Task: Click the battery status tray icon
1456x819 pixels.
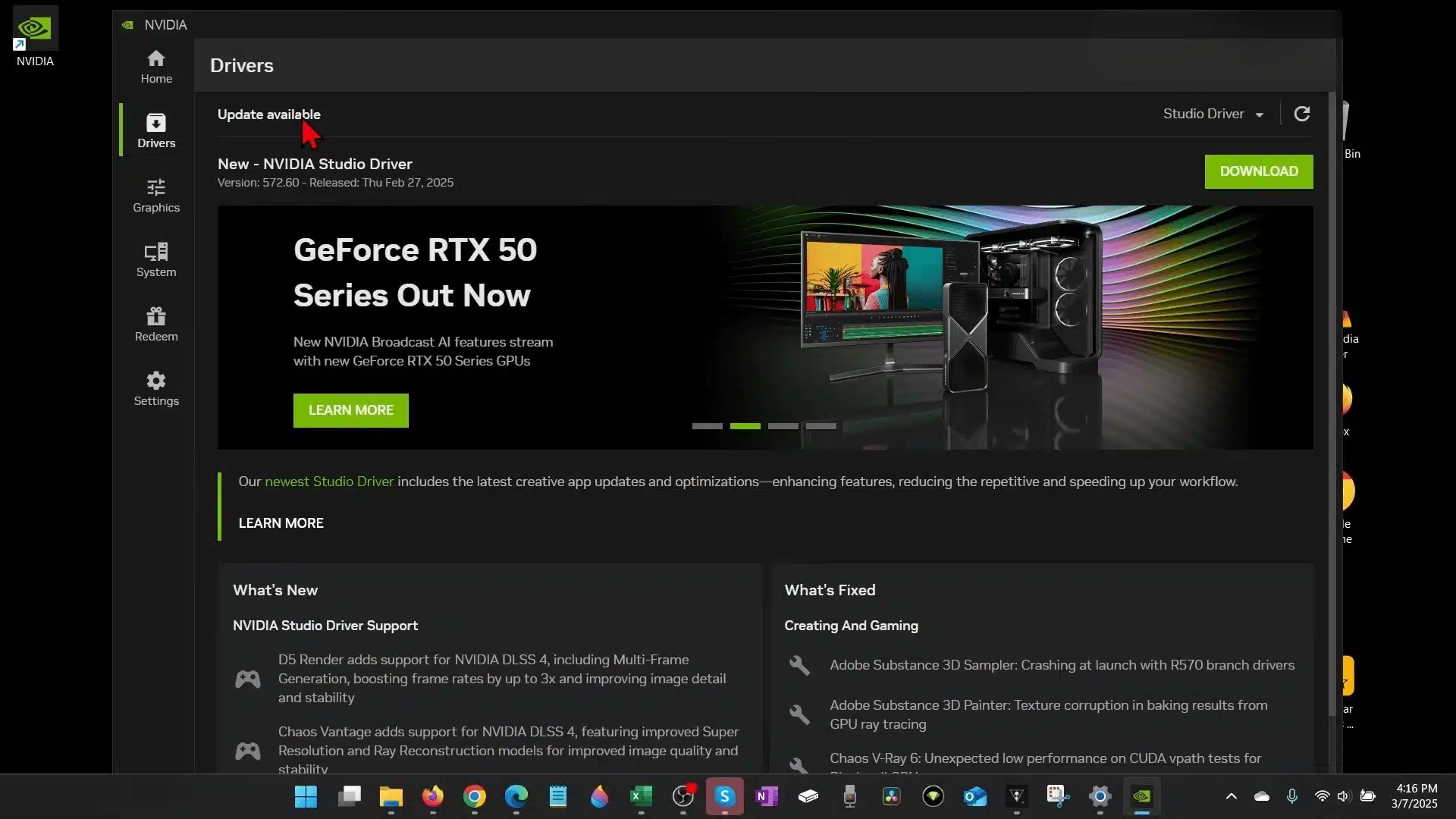Action: (1368, 796)
